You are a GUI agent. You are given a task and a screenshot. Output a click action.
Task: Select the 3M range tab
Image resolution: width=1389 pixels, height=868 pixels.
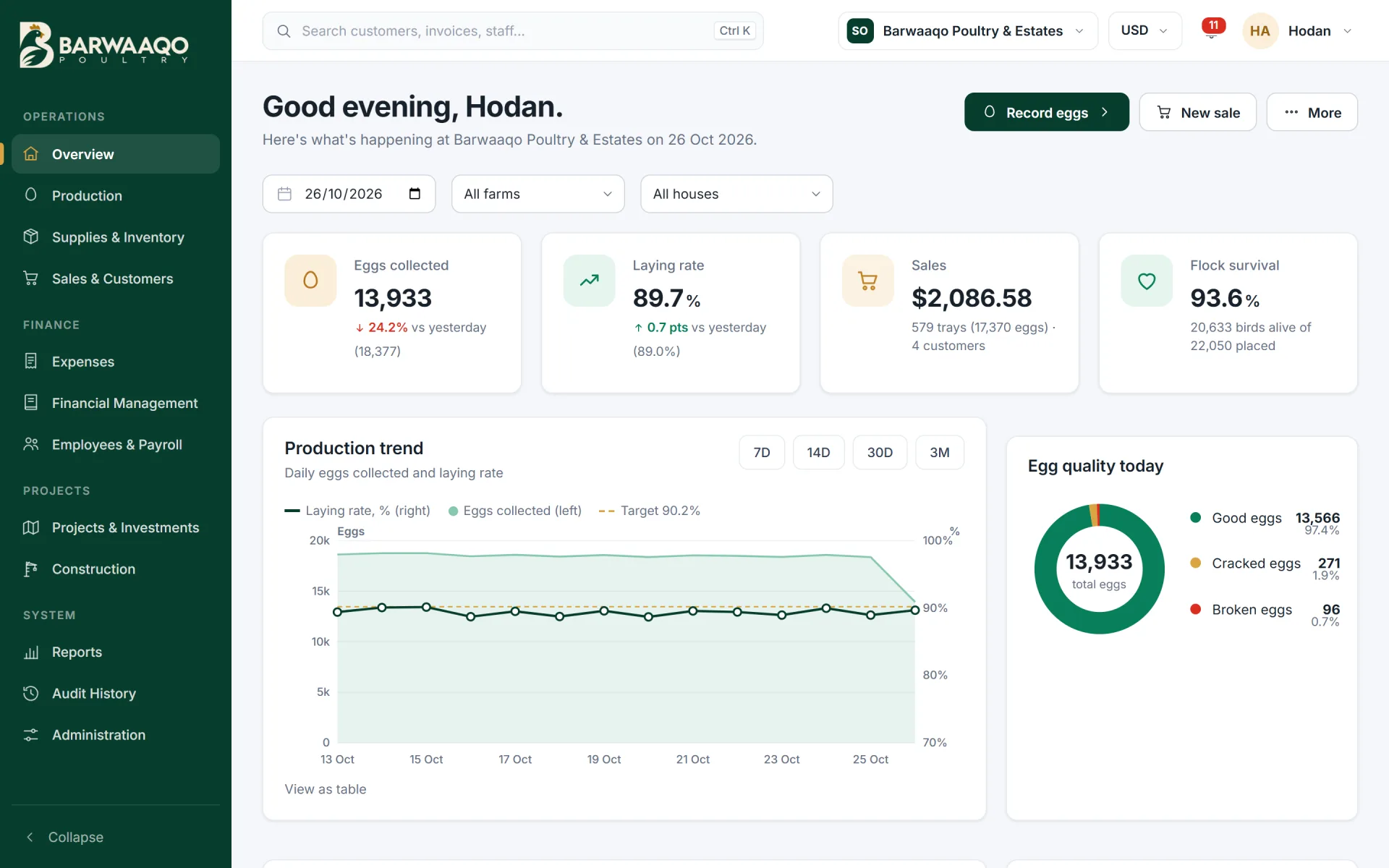940,453
